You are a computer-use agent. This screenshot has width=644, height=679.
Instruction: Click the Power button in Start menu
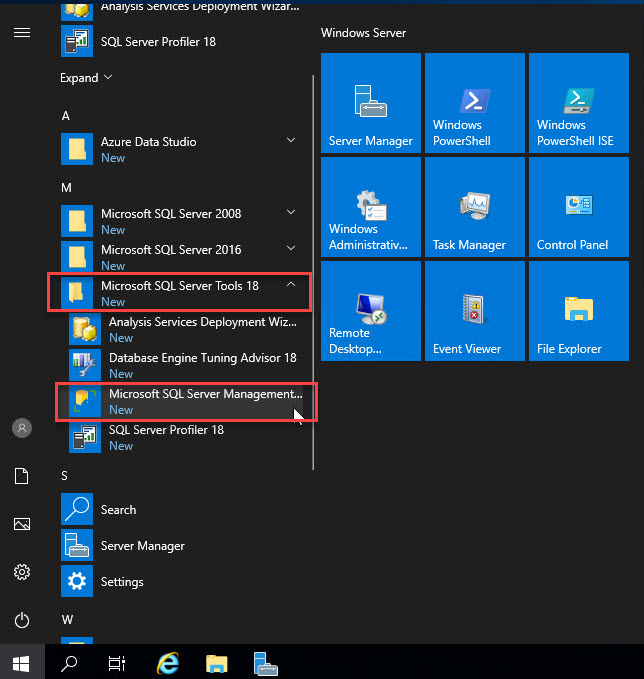(x=21, y=619)
